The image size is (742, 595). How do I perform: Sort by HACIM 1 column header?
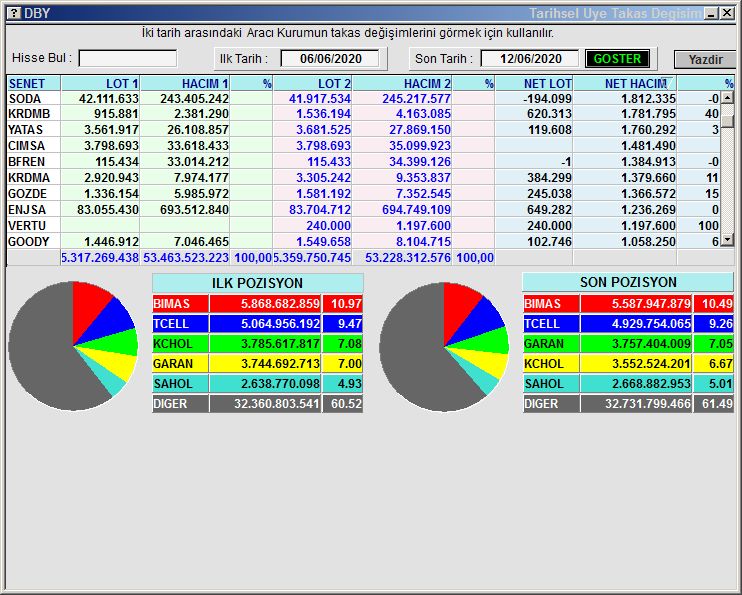185,83
